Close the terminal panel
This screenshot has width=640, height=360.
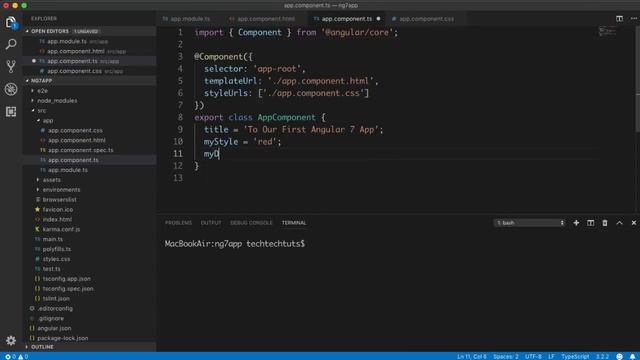click(633, 223)
